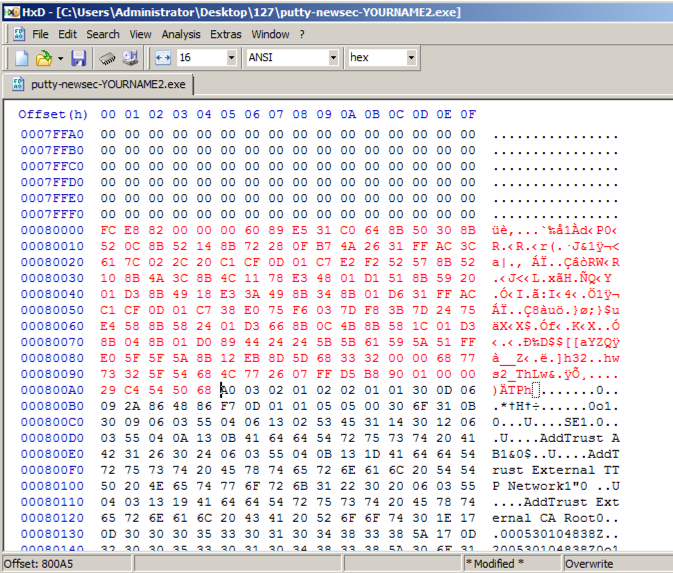
Task: Click the Offset: 800A5 status bar field
Action: [x=67, y=564]
